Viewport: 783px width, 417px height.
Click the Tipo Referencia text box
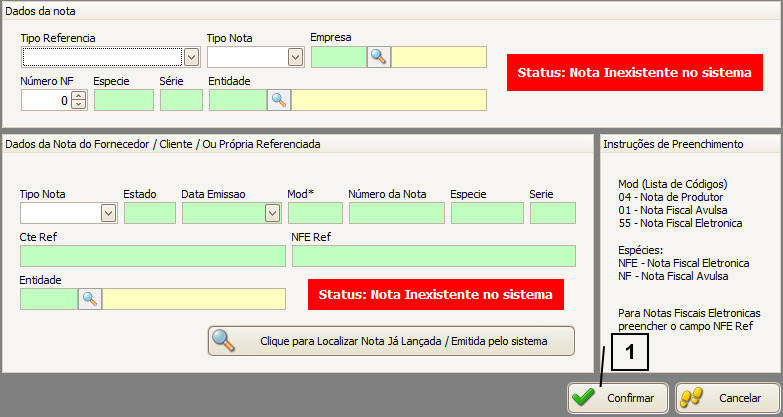coord(102,57)
